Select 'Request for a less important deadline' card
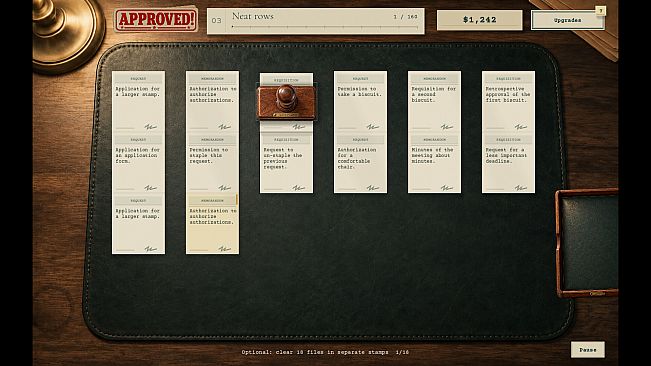This screenshot has height=366, width=651. coord(508,163)
